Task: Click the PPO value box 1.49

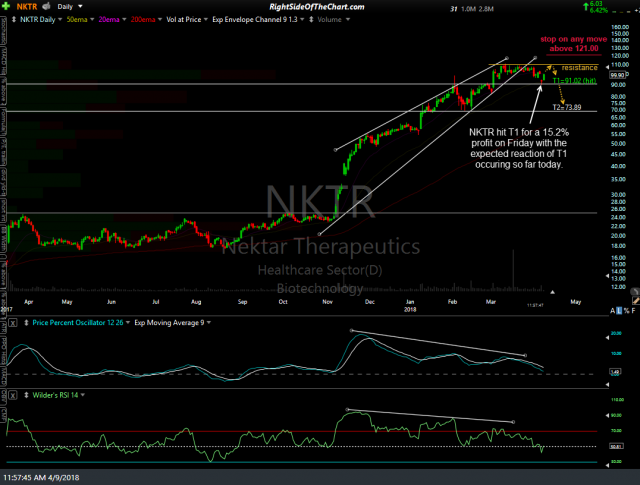Action: [x=615, y=372]
